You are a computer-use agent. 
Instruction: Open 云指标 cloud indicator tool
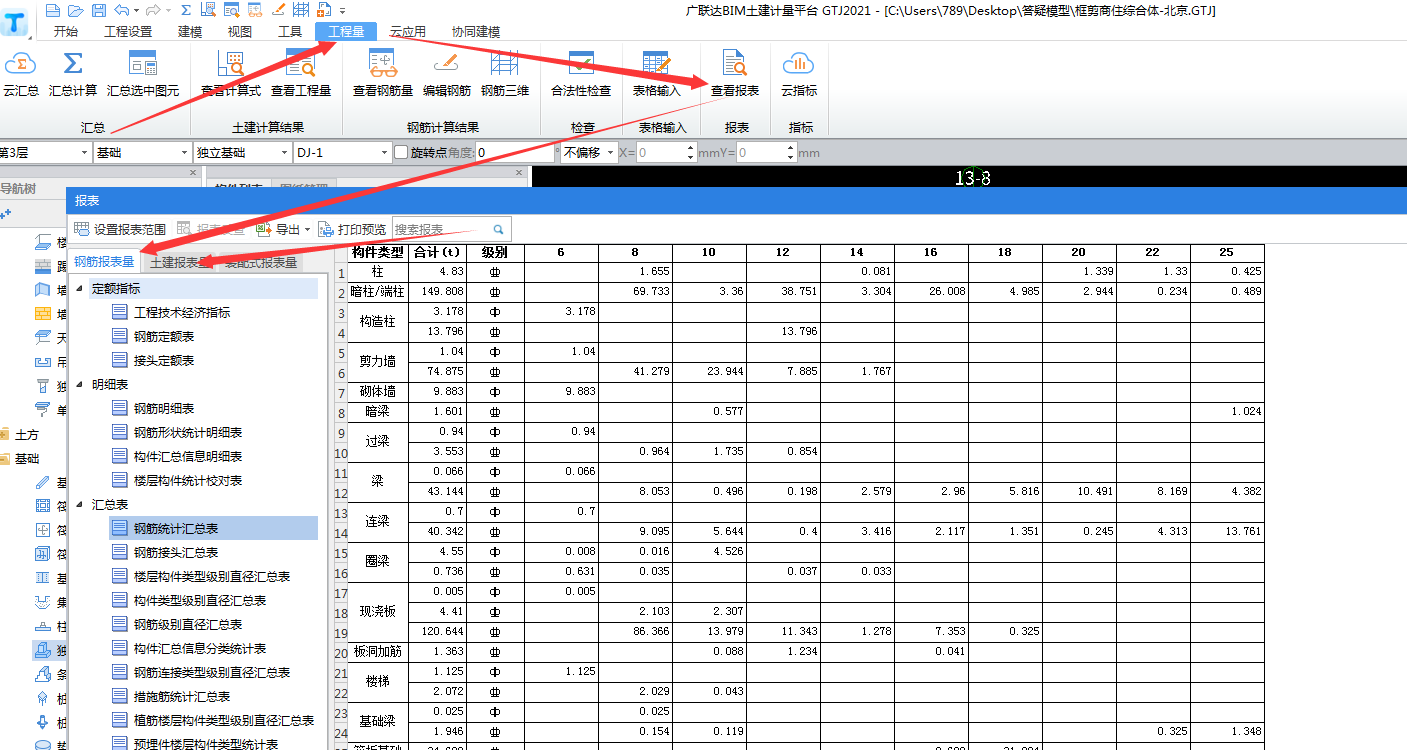click(x=799, y=74)
